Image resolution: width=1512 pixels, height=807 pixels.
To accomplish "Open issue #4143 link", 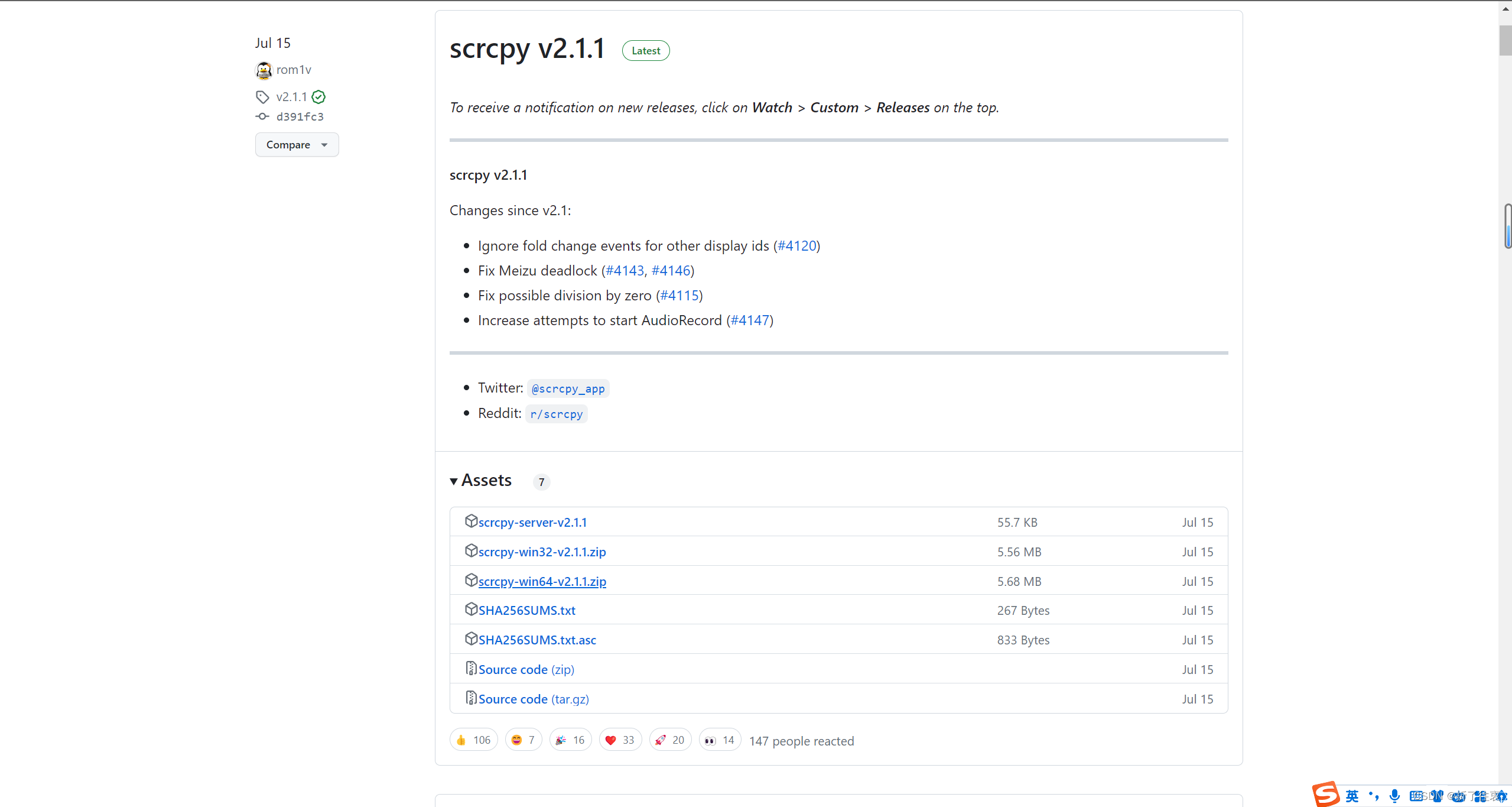I will 625,271.
